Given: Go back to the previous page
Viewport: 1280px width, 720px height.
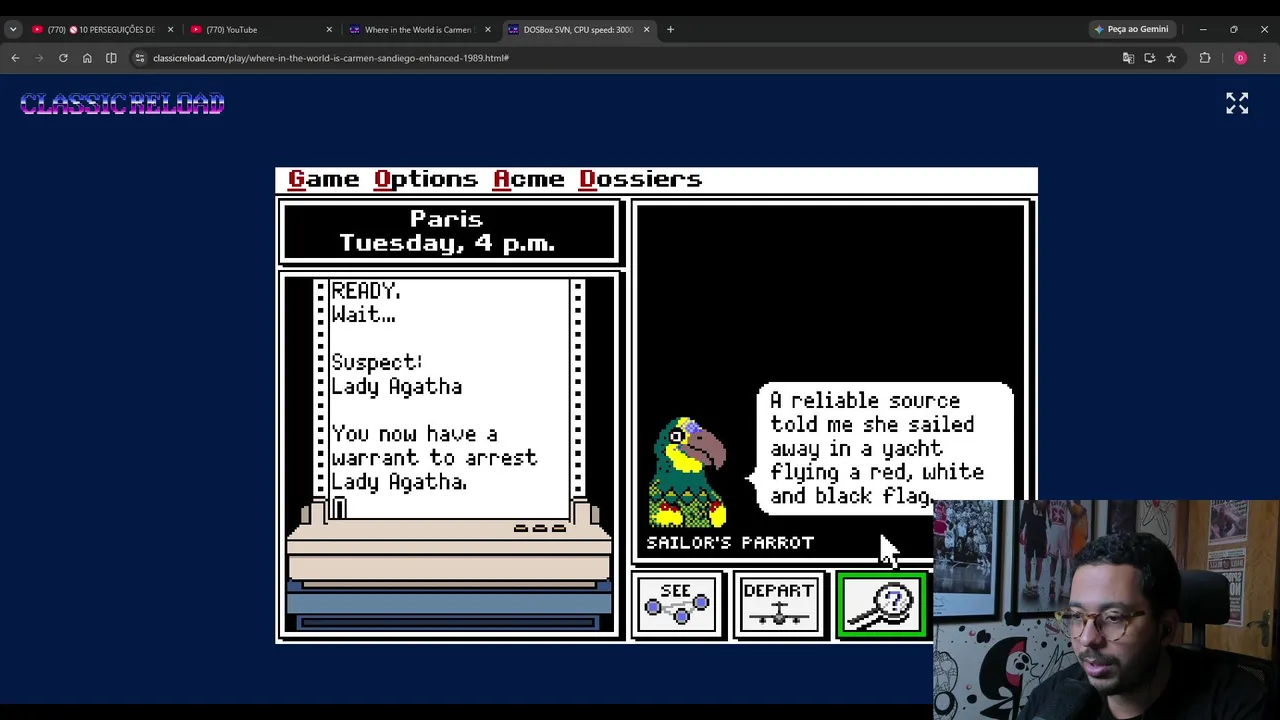Looking at the screenshot, I should pos(15,58).
